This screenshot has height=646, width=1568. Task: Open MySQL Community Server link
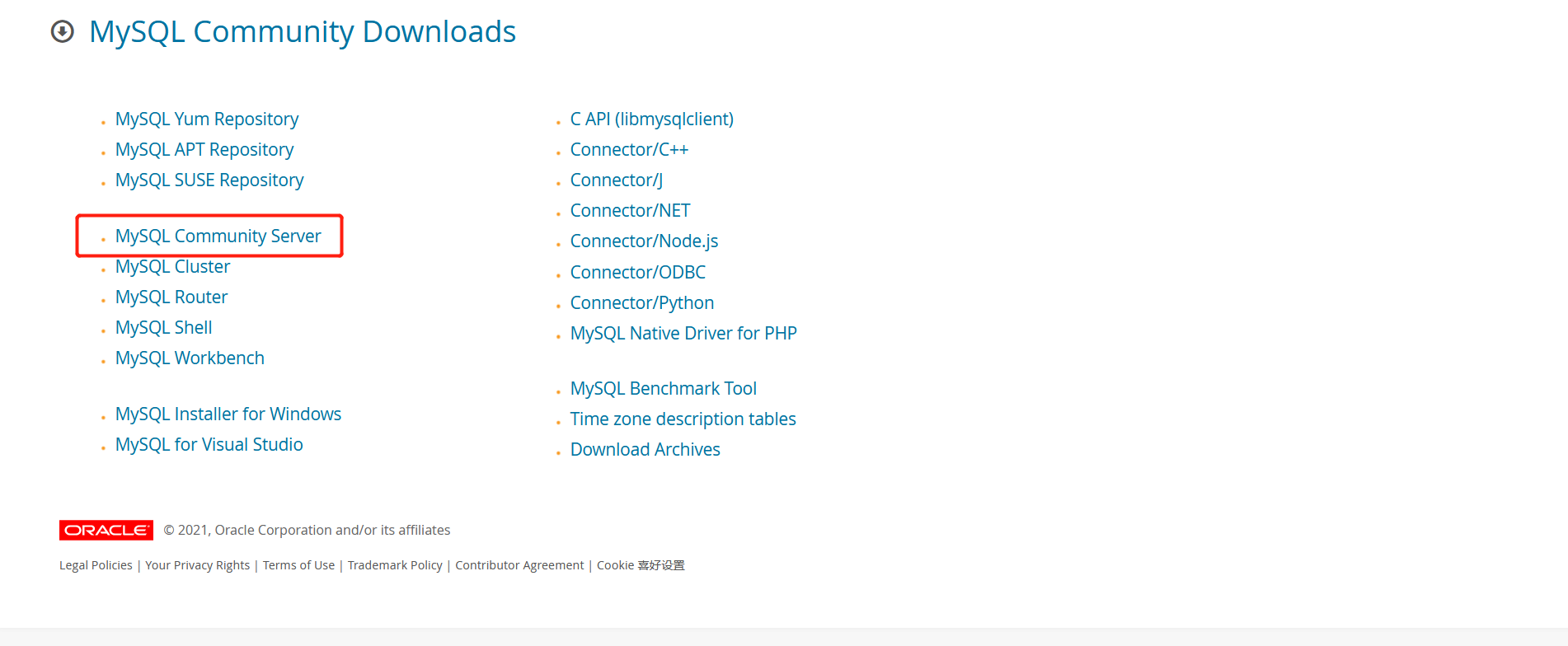[x=218, y=236]
